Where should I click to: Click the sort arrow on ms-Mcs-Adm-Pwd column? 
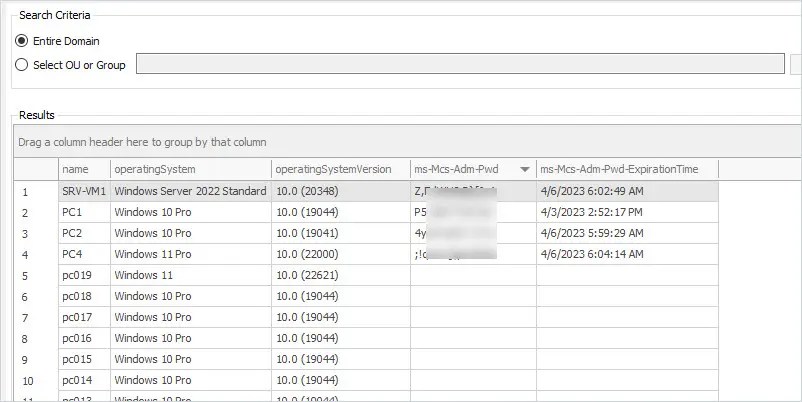point(525,169)
